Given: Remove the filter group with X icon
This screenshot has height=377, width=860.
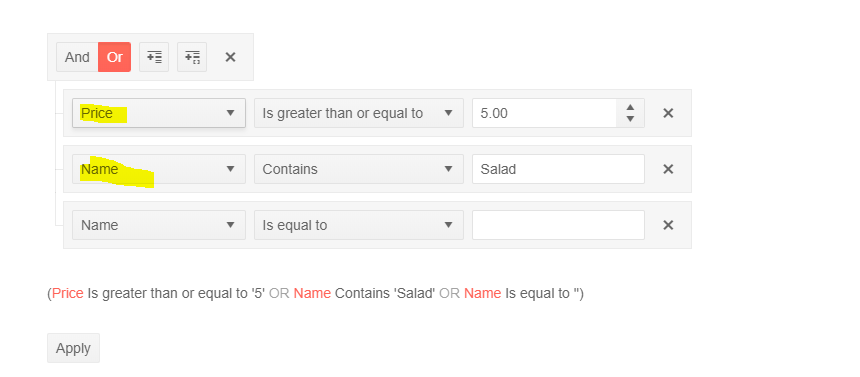Looking at the screenshot, I should 230,57.
